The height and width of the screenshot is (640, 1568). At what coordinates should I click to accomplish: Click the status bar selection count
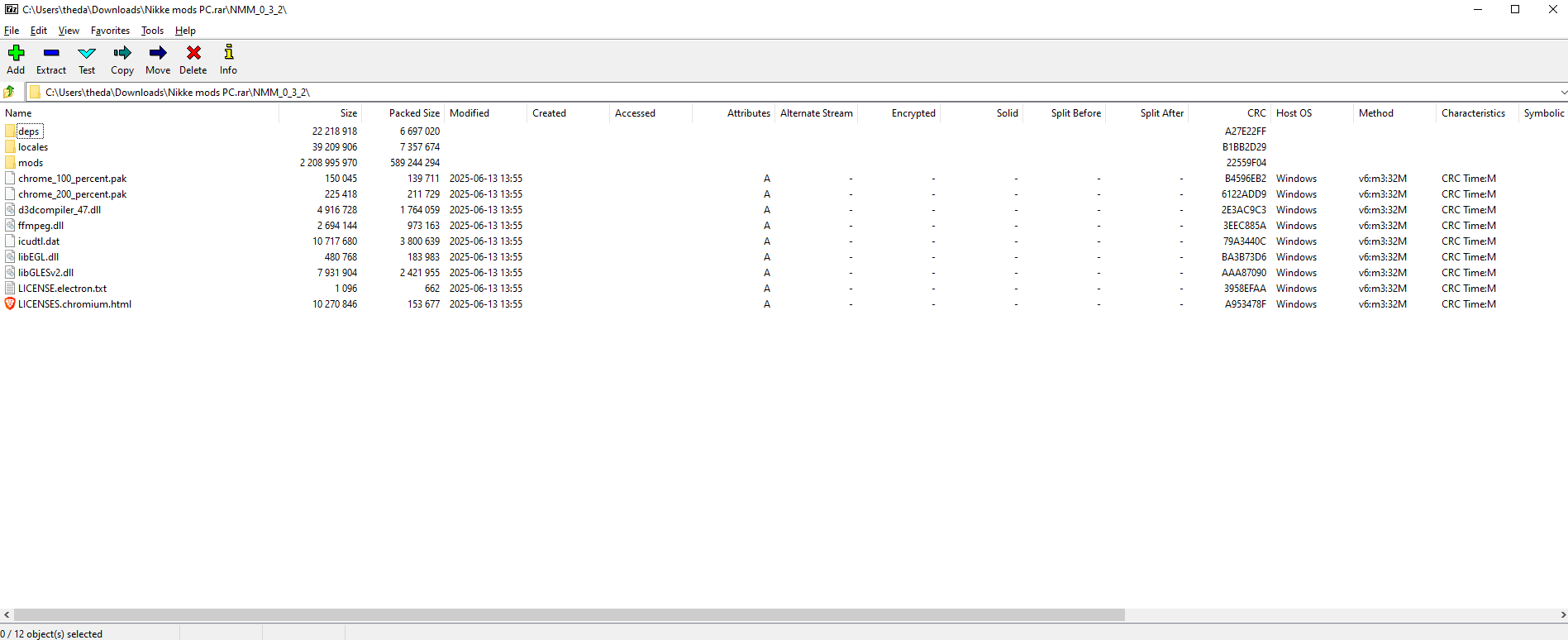[x=51, y=634]
